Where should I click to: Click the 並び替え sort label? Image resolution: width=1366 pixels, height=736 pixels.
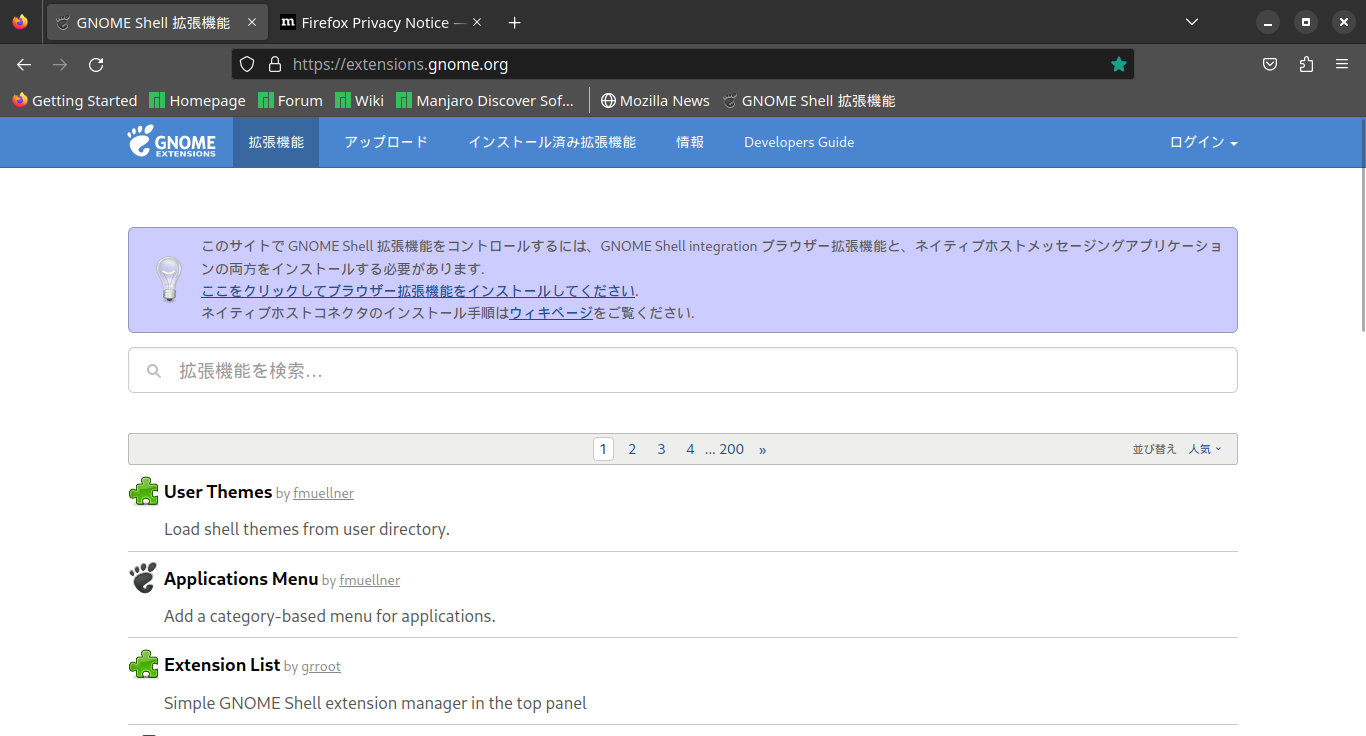(1154, 449)
